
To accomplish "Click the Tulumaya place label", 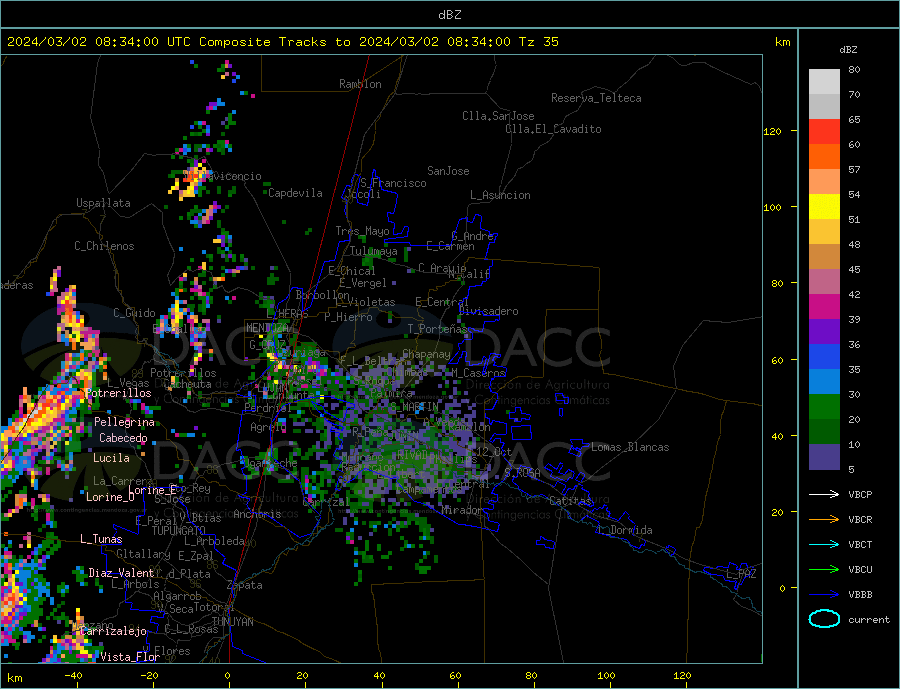I will [374, 251].
